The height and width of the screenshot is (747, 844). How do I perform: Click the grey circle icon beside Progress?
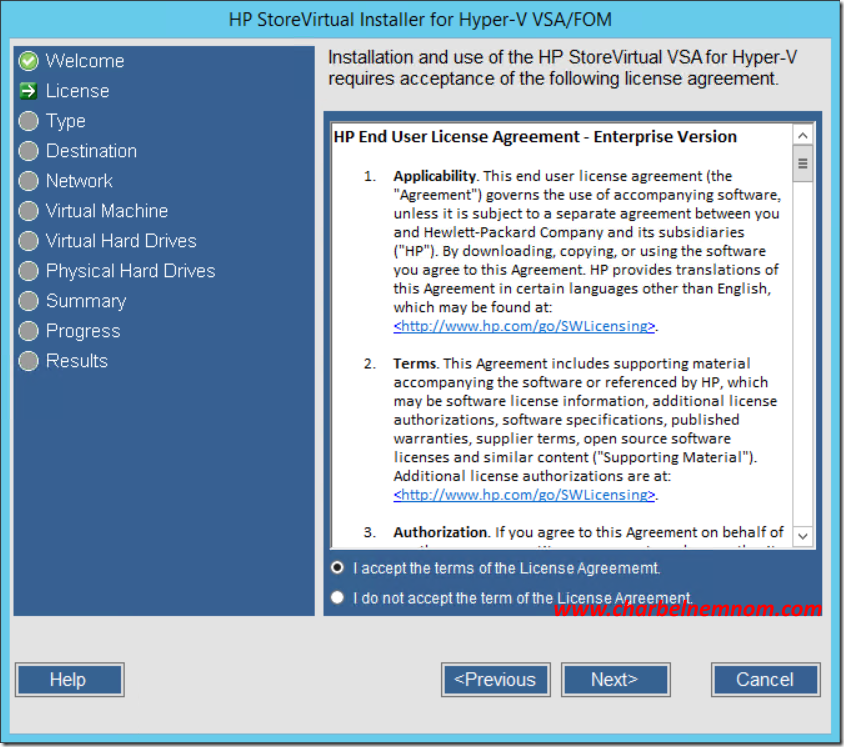coord(29,331)
